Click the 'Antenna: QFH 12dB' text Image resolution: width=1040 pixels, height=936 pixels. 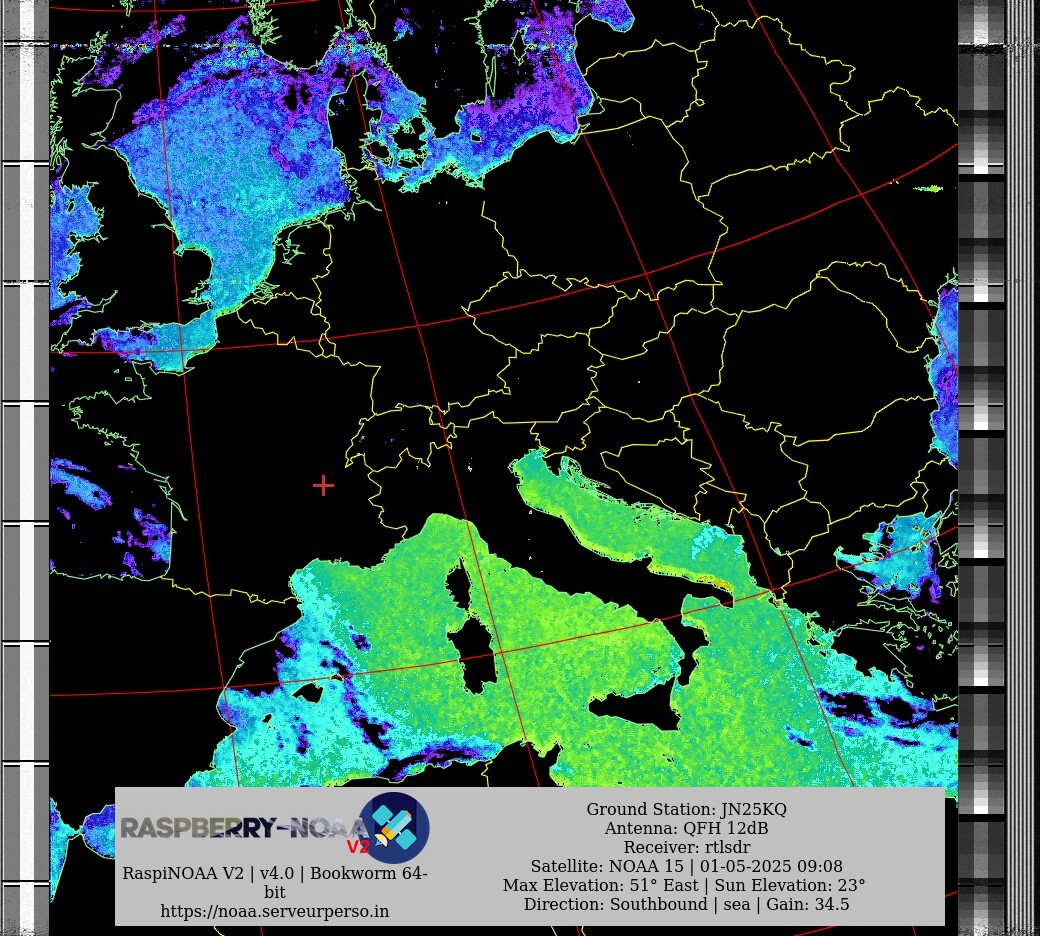(x=686, y=828)
